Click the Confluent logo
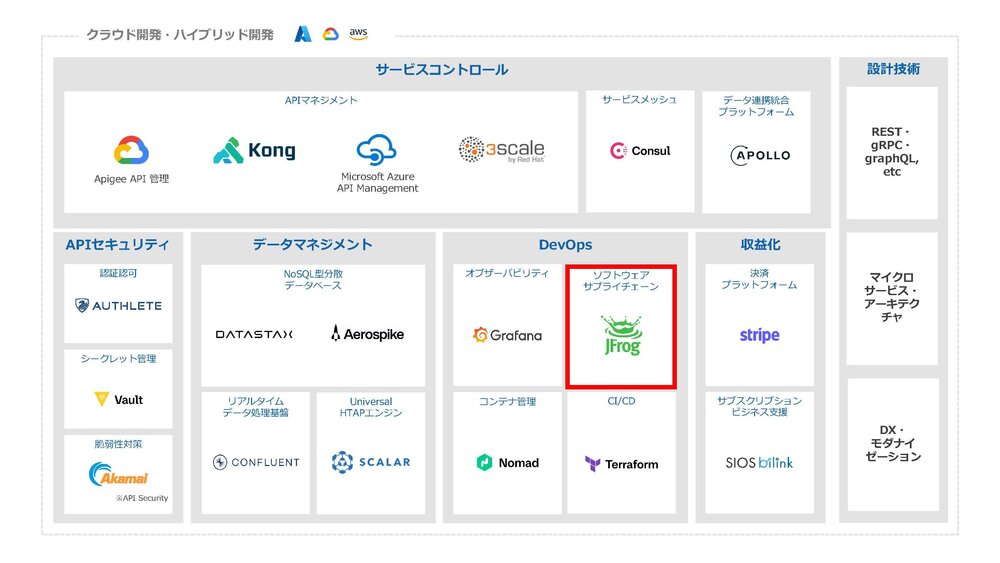Viewport: 1000px width, 563px height. pos(256,462)
